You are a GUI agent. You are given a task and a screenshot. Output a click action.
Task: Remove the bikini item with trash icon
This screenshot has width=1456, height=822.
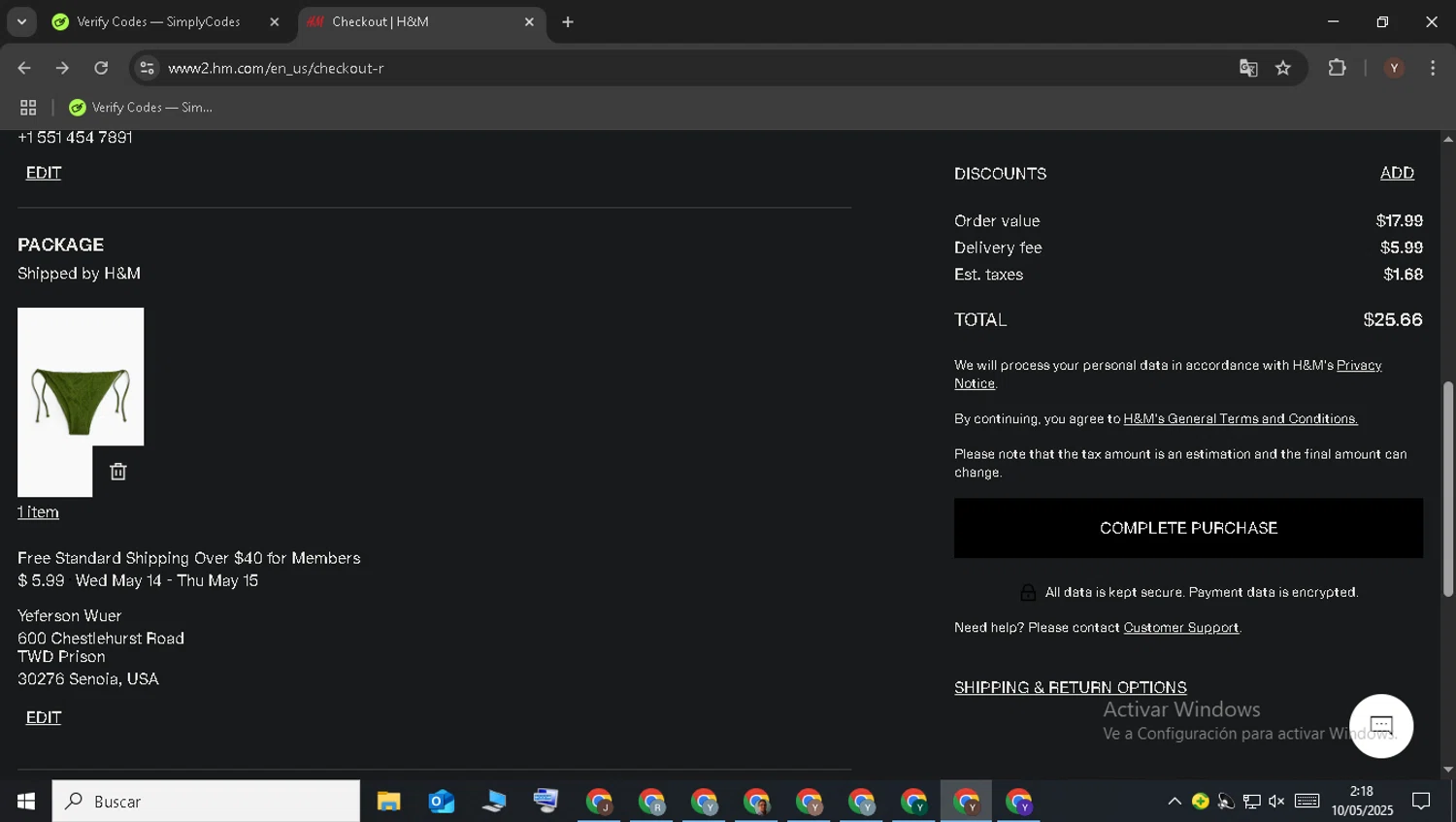[118, 472]
